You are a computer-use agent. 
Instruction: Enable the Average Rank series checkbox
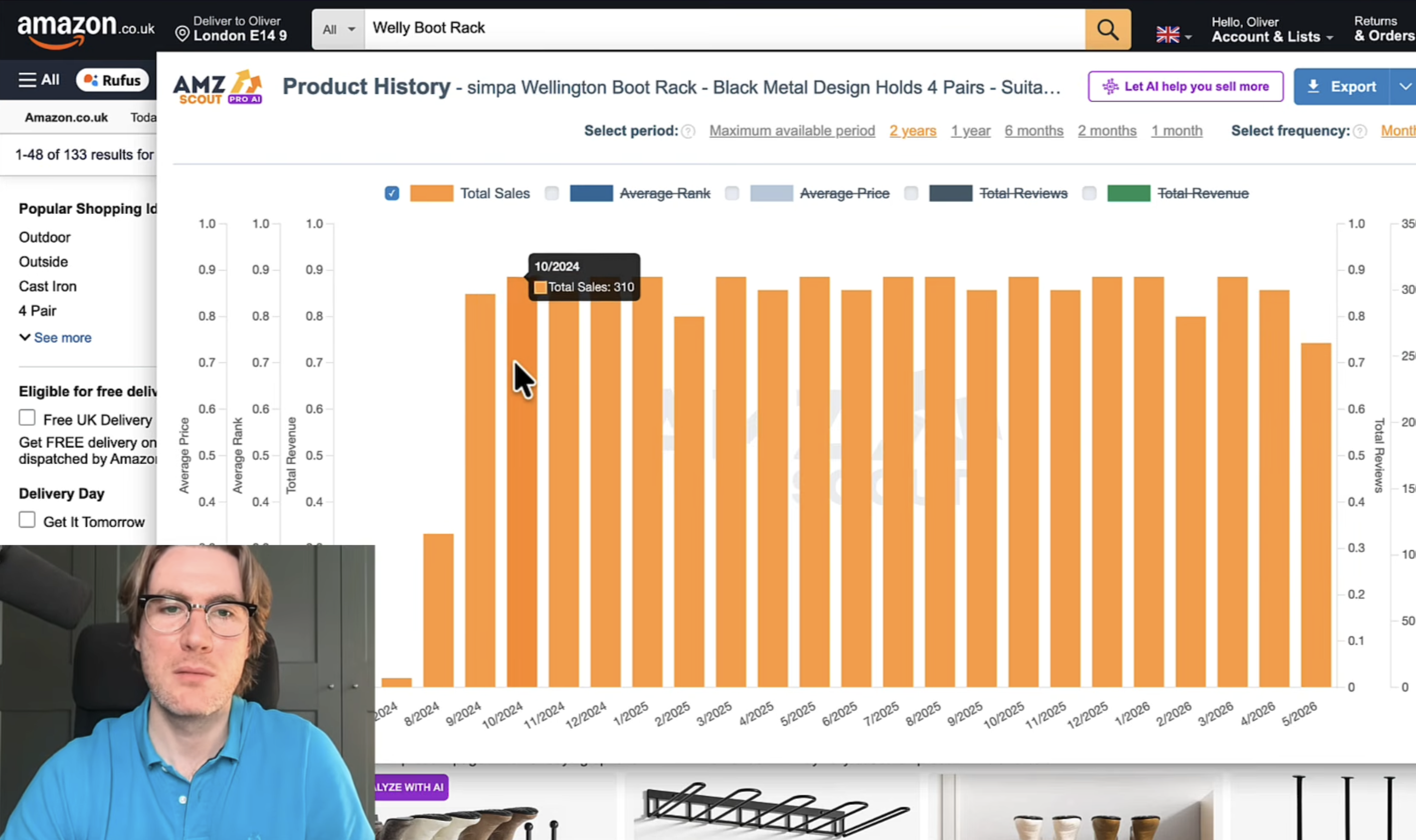click(x=552, y=193)
